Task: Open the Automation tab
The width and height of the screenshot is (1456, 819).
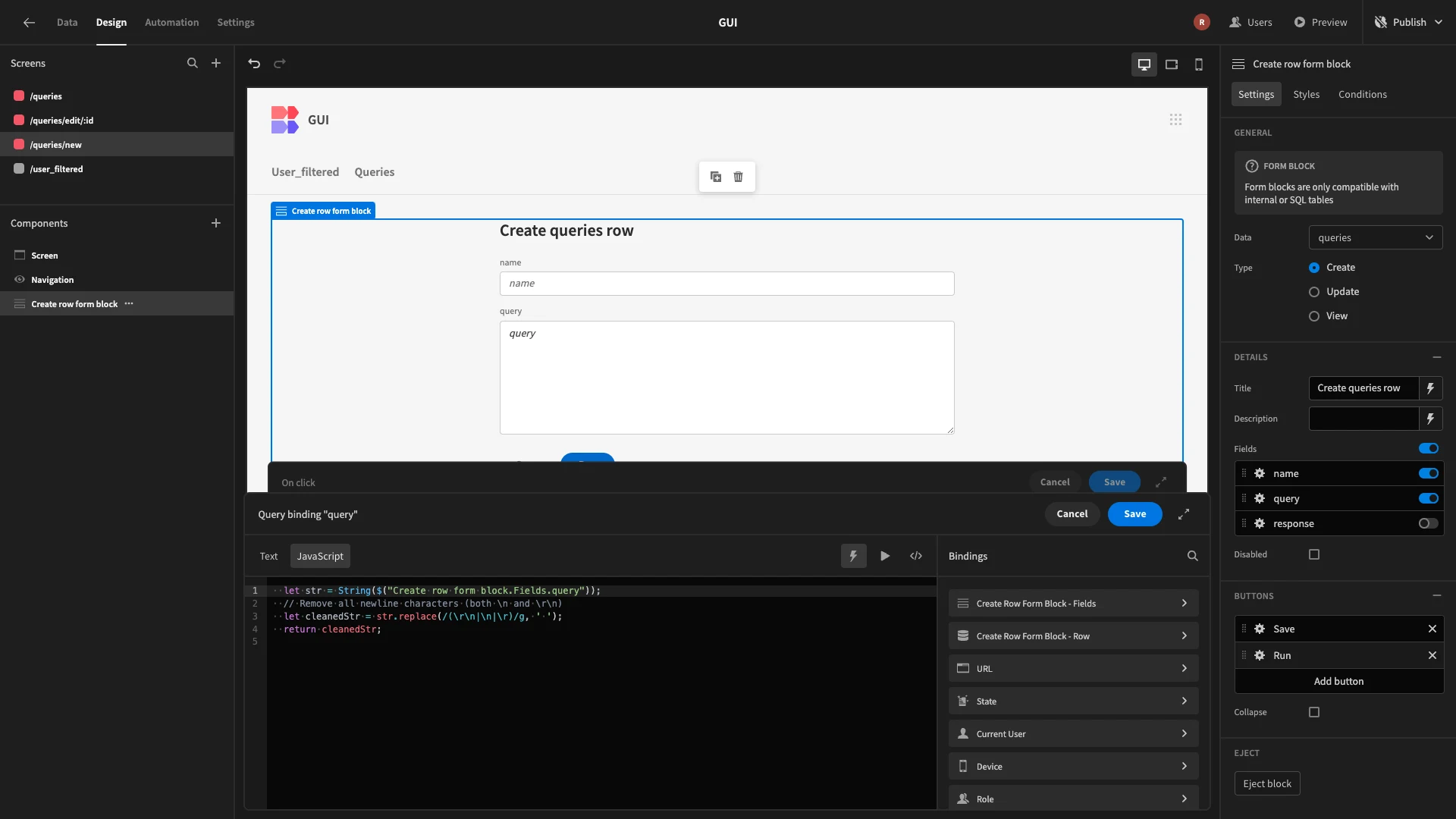Action: pos(171,22)
